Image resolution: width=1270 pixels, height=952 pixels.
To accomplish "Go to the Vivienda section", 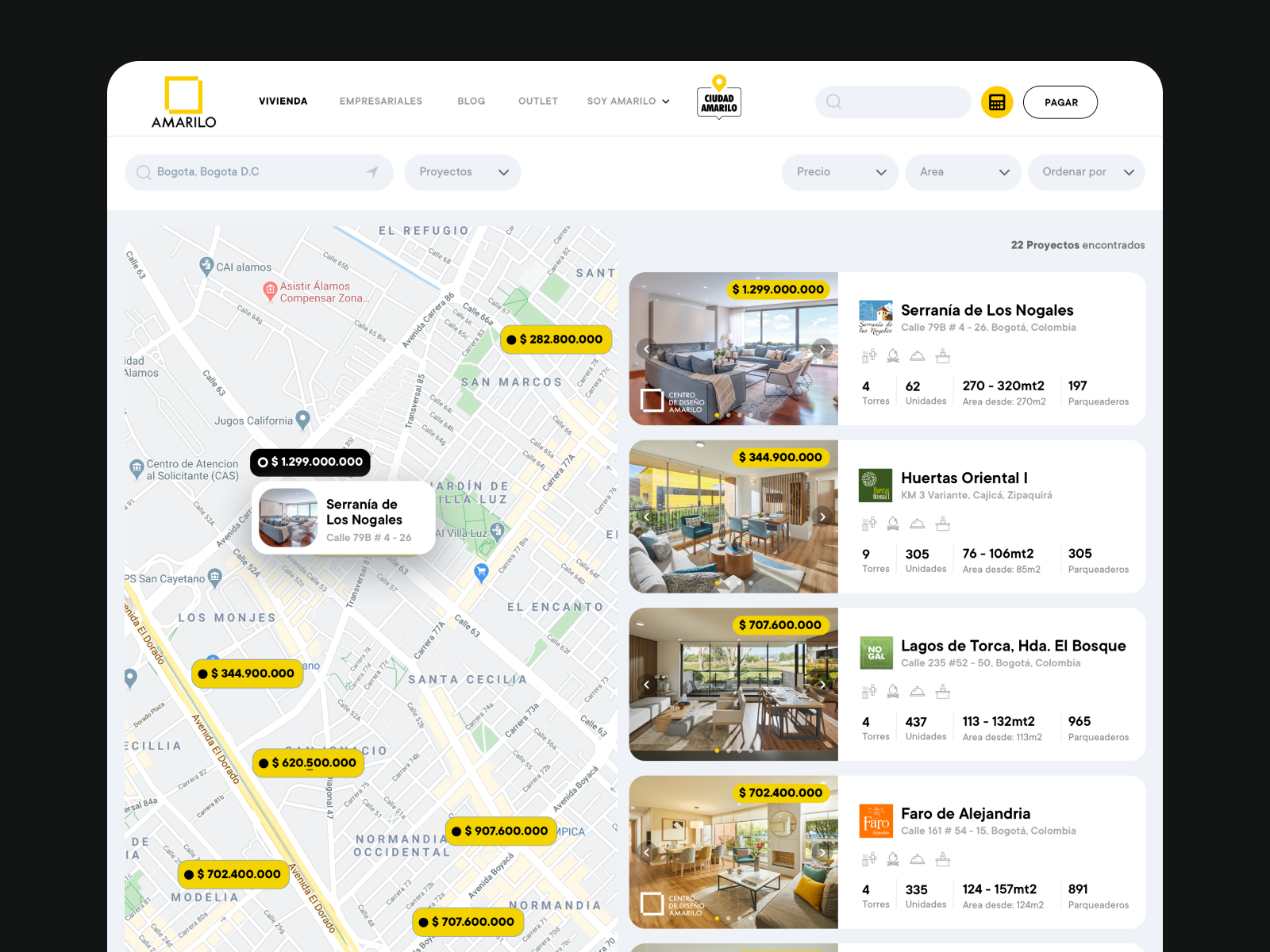I will [283, 102].
